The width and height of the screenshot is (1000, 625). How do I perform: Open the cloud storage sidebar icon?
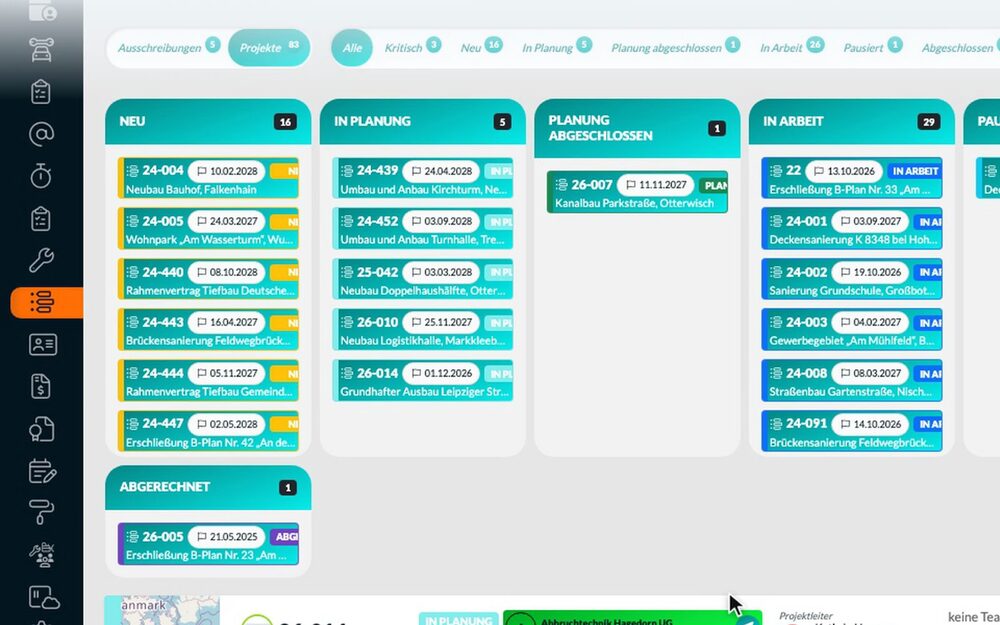pyautogui.click(x=44, y=598)
